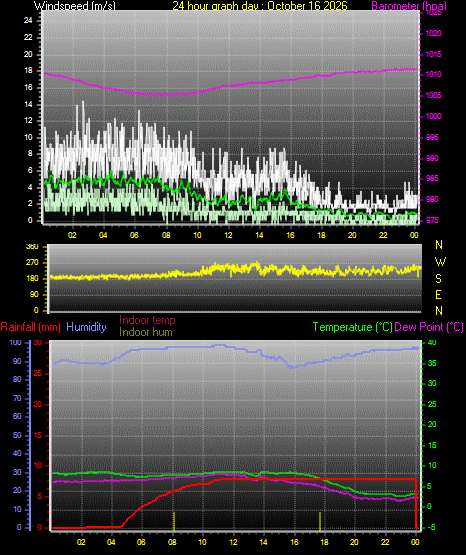Select the green '35' temperature axis value

[x=432, y=363]
